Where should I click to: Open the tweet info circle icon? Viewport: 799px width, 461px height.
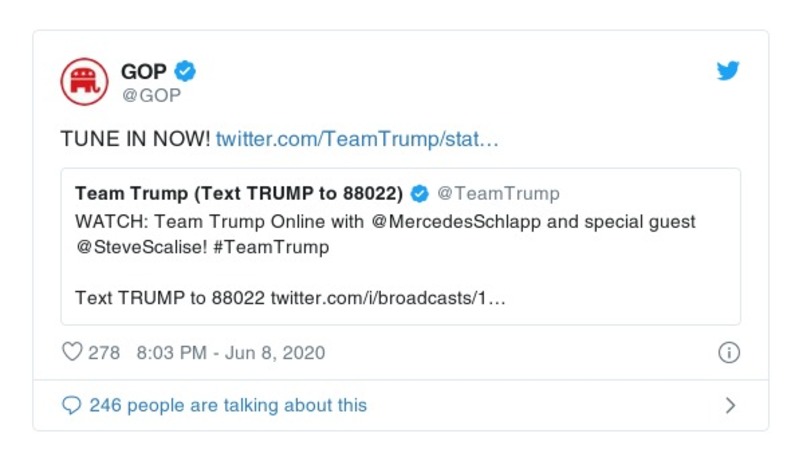[x=729, y=353]
